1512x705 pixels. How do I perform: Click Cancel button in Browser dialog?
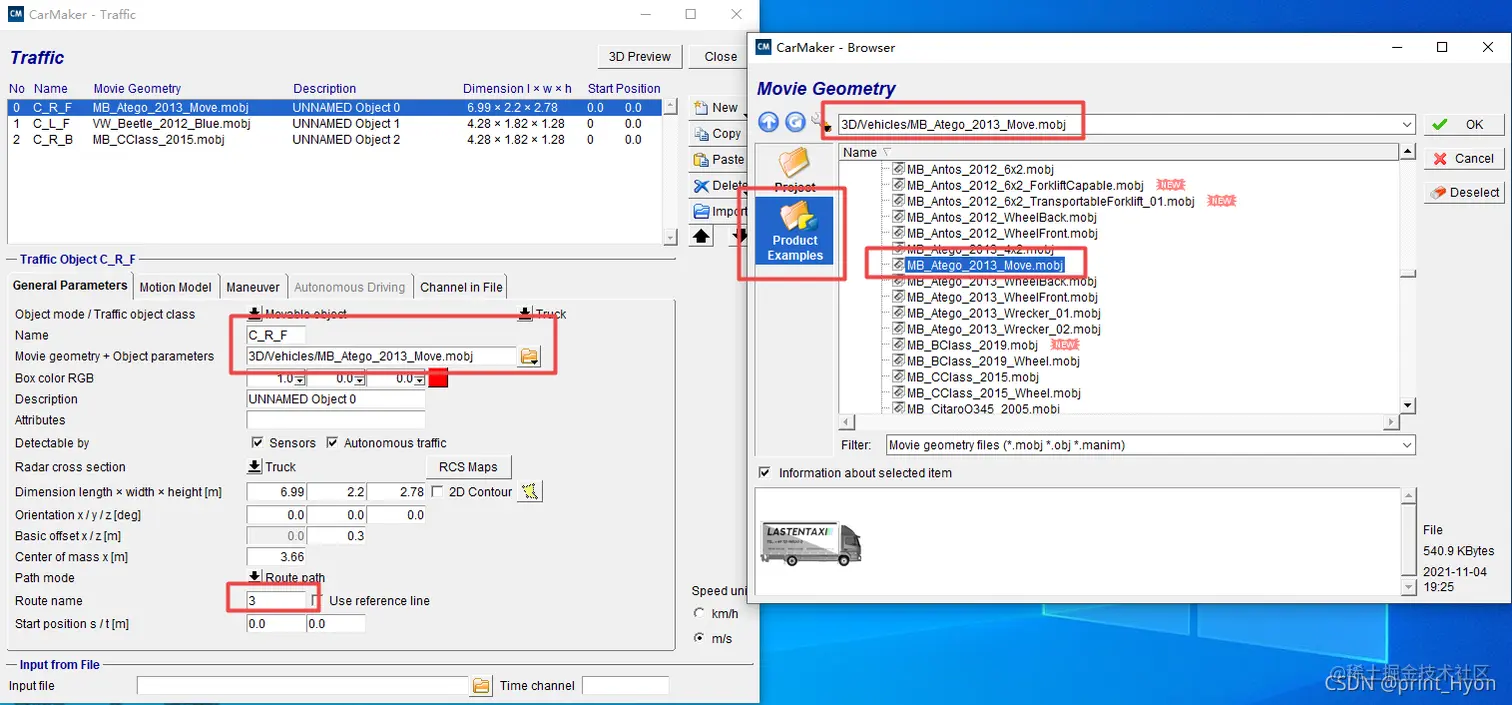click(x=1464, y=158)
